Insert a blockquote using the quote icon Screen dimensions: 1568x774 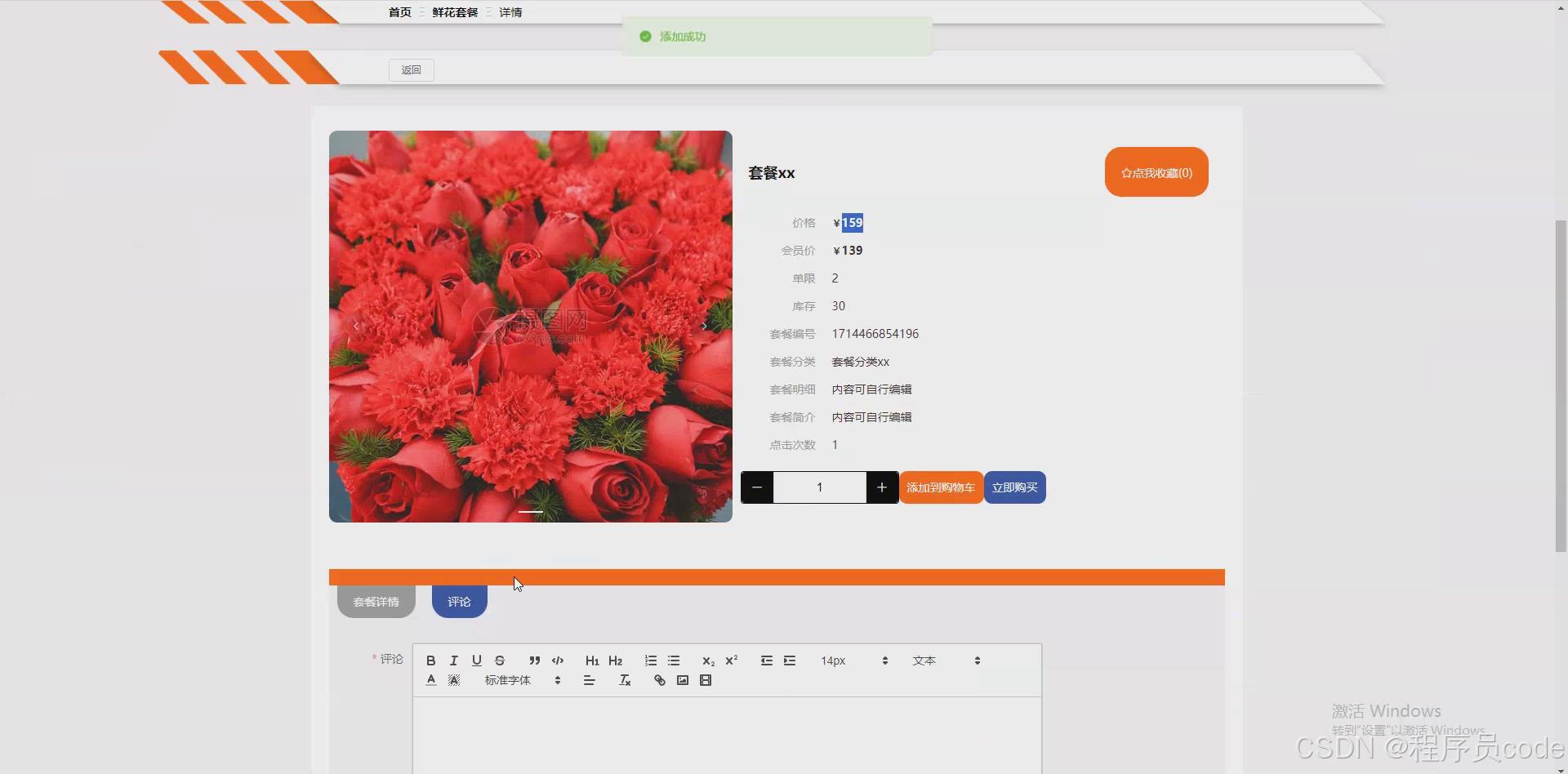[535, 661]
